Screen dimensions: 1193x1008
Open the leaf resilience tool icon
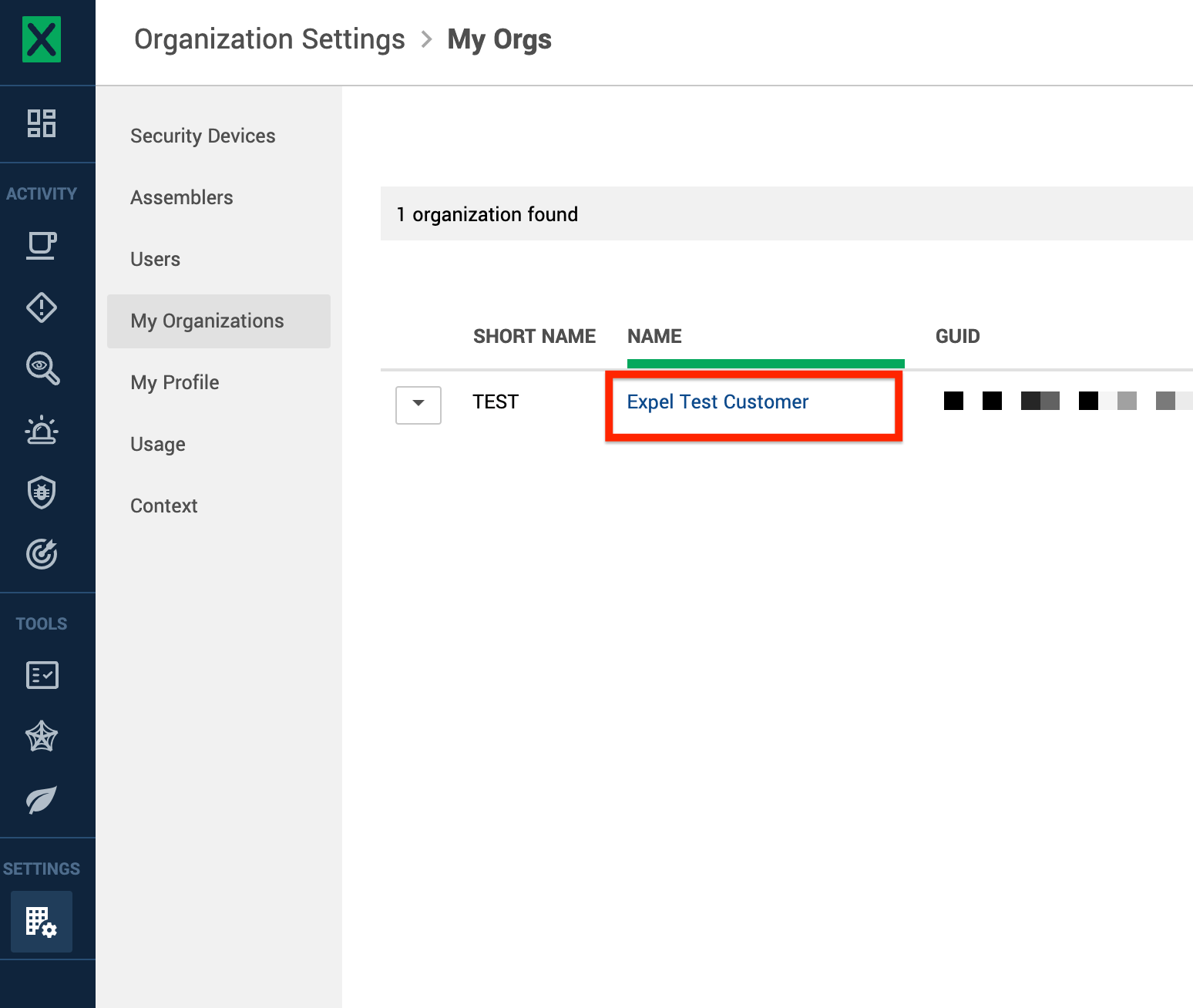[x=42, y=798]
